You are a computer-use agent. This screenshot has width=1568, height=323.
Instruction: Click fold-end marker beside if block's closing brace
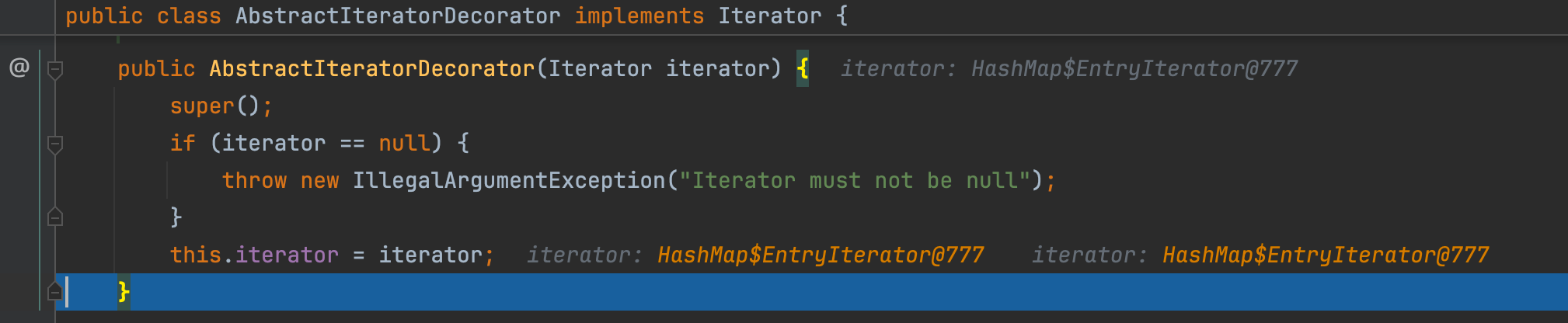click(x=55, y=217)
